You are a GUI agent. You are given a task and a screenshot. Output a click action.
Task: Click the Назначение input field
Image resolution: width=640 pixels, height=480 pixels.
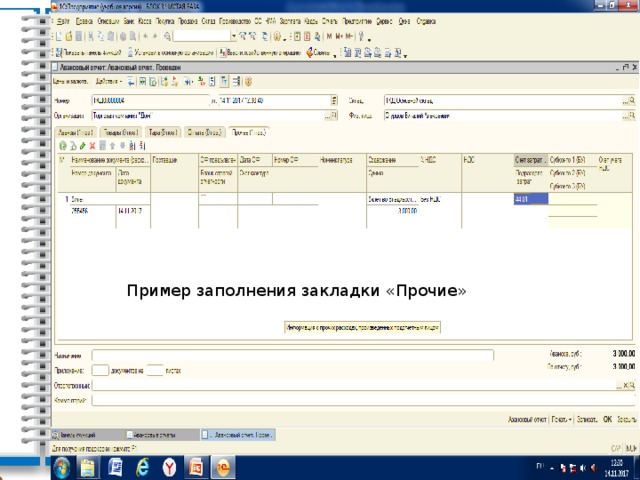(x=293, y=355)
